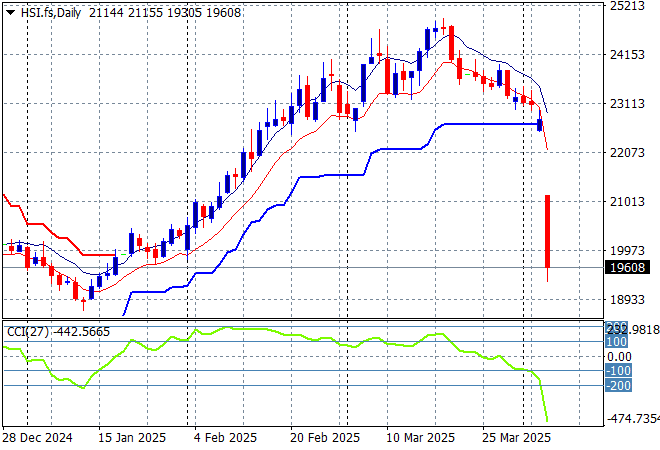Click the 10 Mar 2025 date label

coord(420,438)
